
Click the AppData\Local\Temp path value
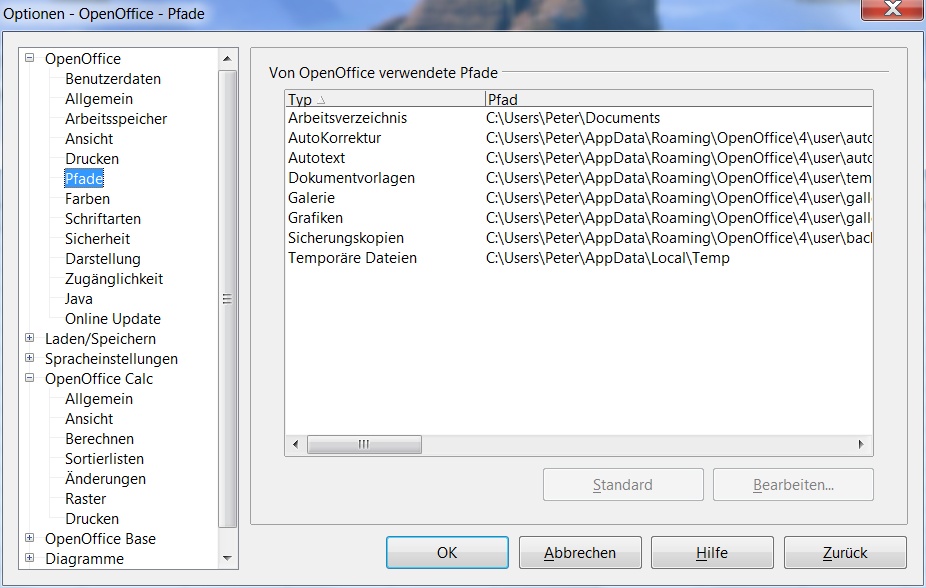coord(608,259)
